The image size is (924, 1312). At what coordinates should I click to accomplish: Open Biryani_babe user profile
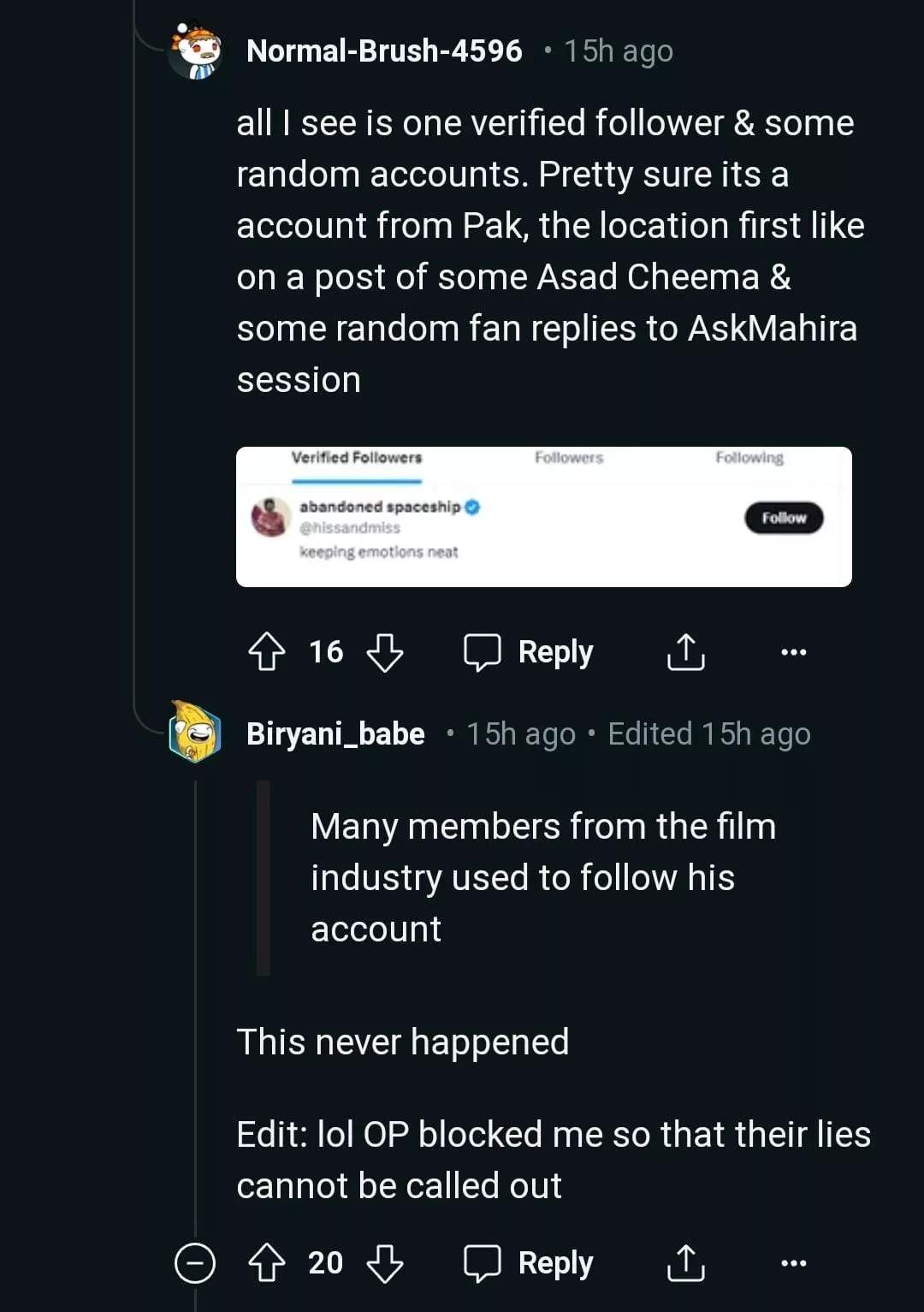point(335,734)
